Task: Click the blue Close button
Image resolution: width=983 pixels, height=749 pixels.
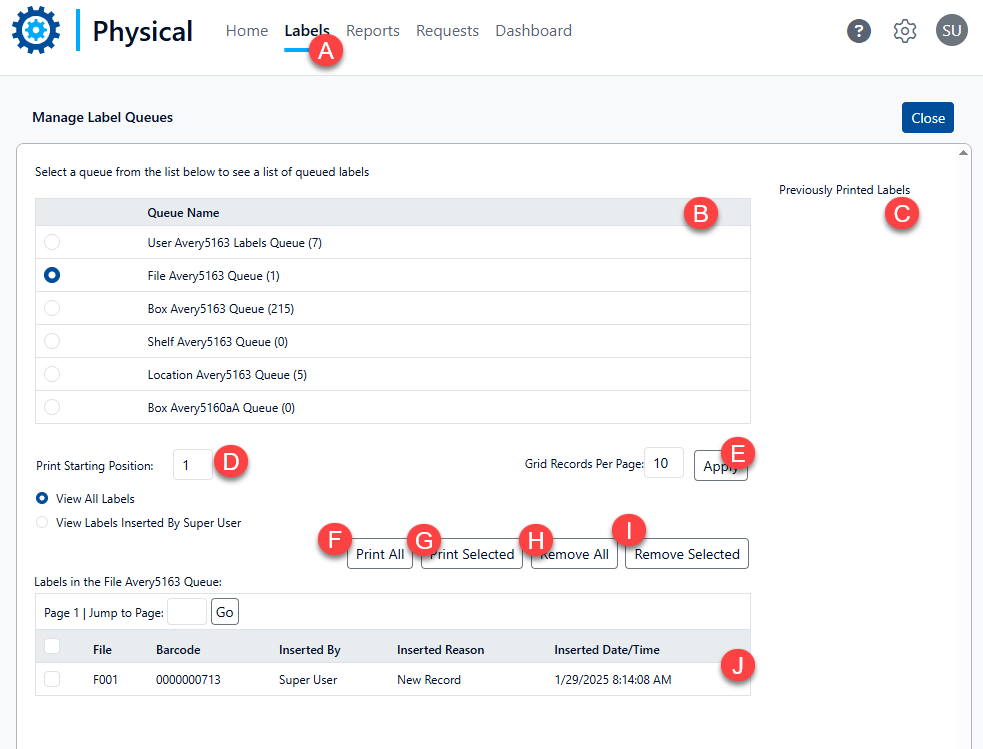Action: pyautogui.click(x=927, y=118)
